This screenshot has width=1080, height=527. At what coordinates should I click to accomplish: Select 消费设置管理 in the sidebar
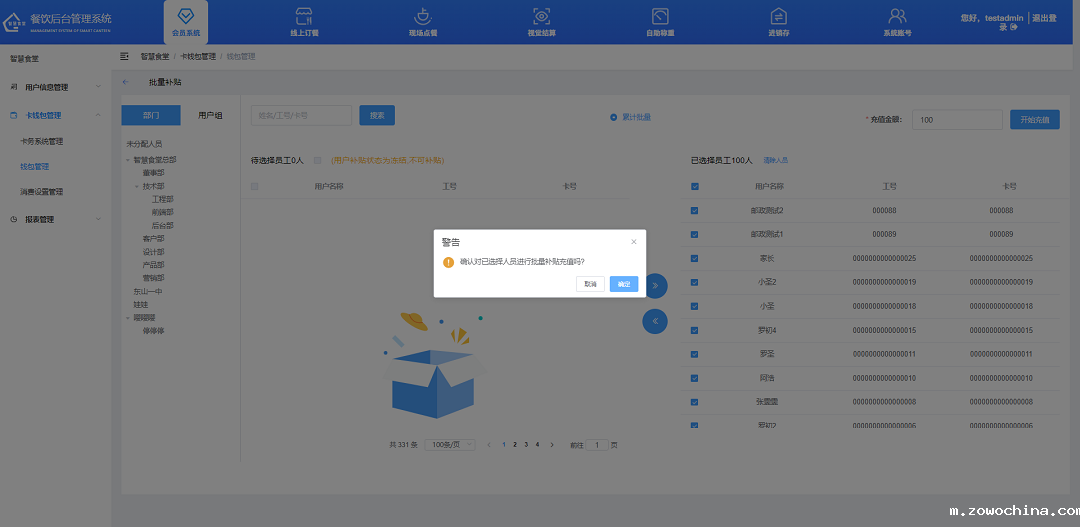[42, 192]
